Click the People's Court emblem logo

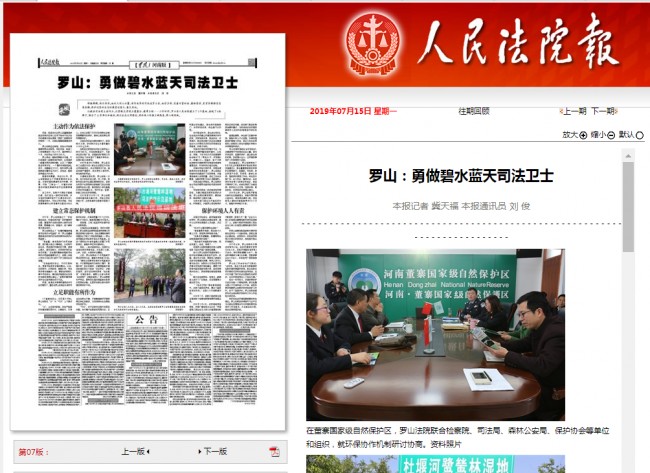(x=372, y=43)
